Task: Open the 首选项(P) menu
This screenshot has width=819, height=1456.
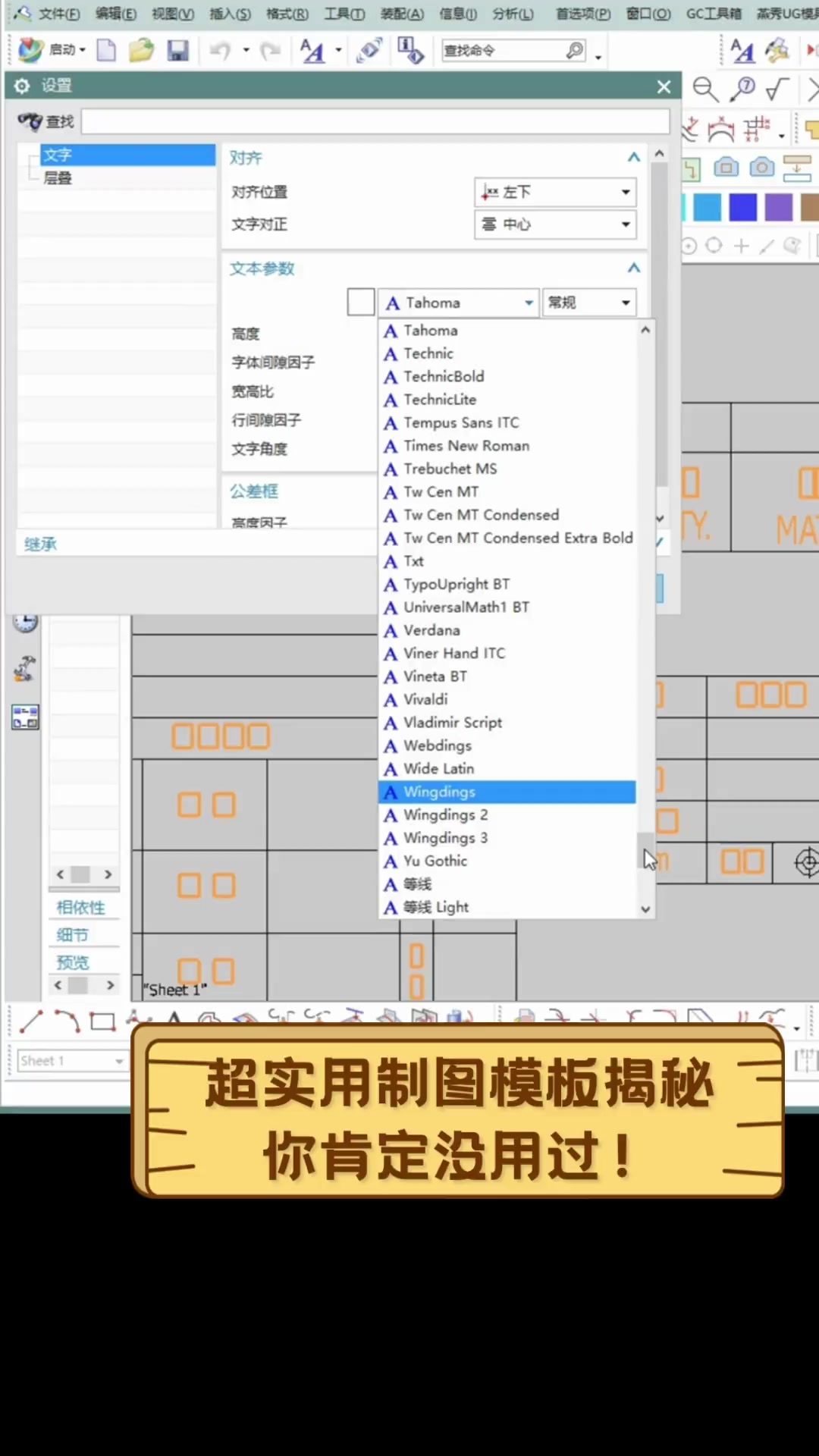Action: 583,14
